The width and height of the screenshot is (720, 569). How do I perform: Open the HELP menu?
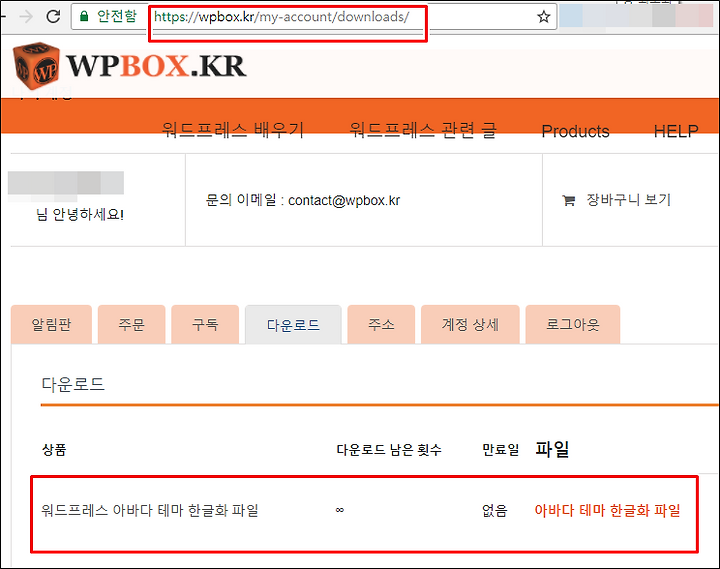[x=676, y=131]
